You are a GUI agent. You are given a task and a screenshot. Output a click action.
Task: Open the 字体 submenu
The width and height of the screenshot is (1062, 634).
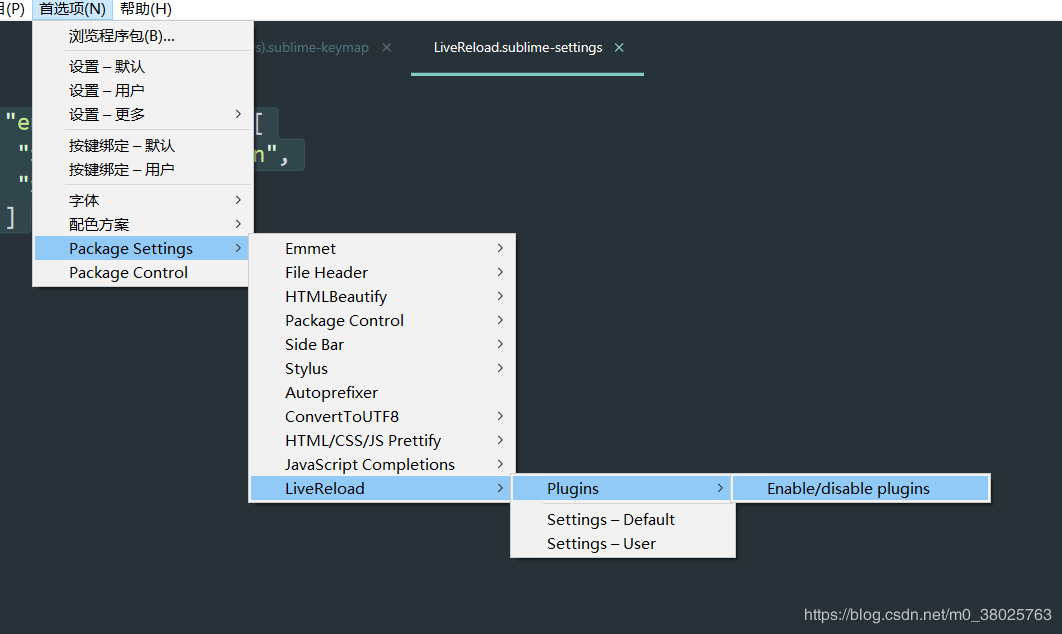(x=143, y=200)
